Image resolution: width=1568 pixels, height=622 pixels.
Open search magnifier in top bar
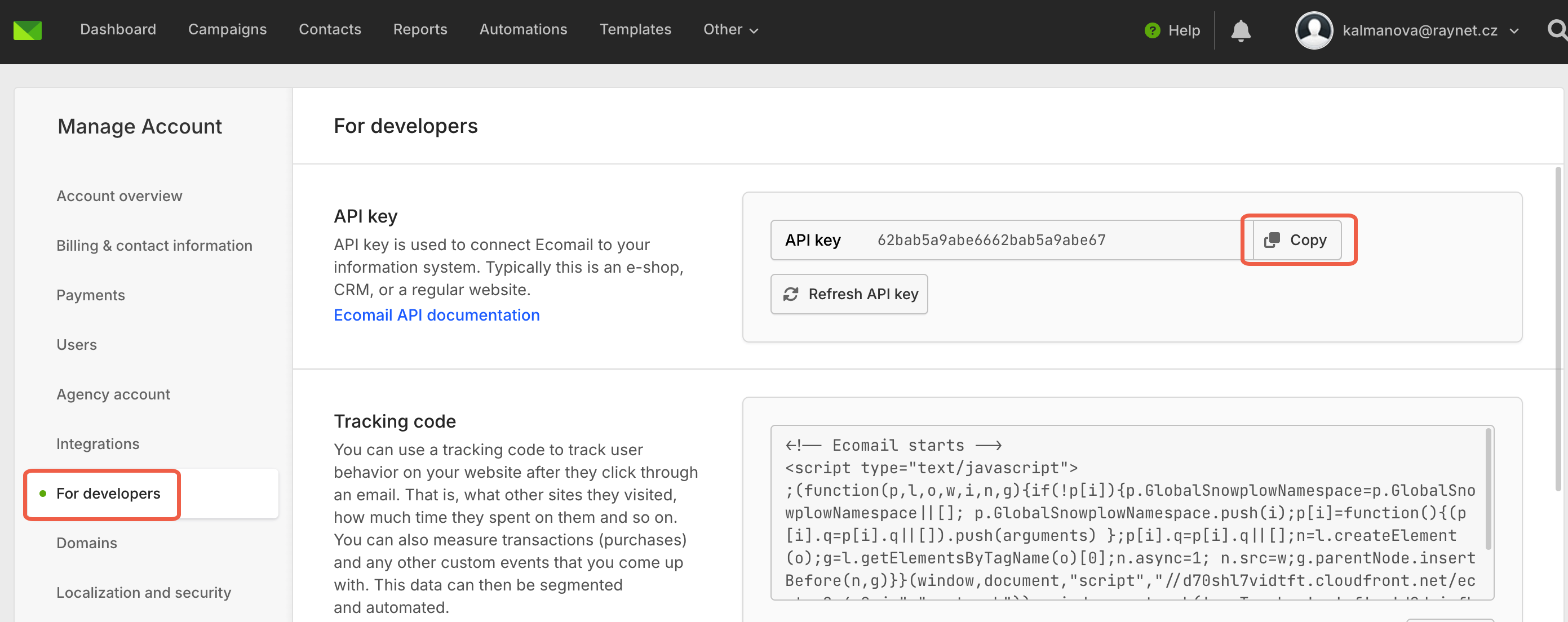pyautogui.click(x=1557, y=29)
